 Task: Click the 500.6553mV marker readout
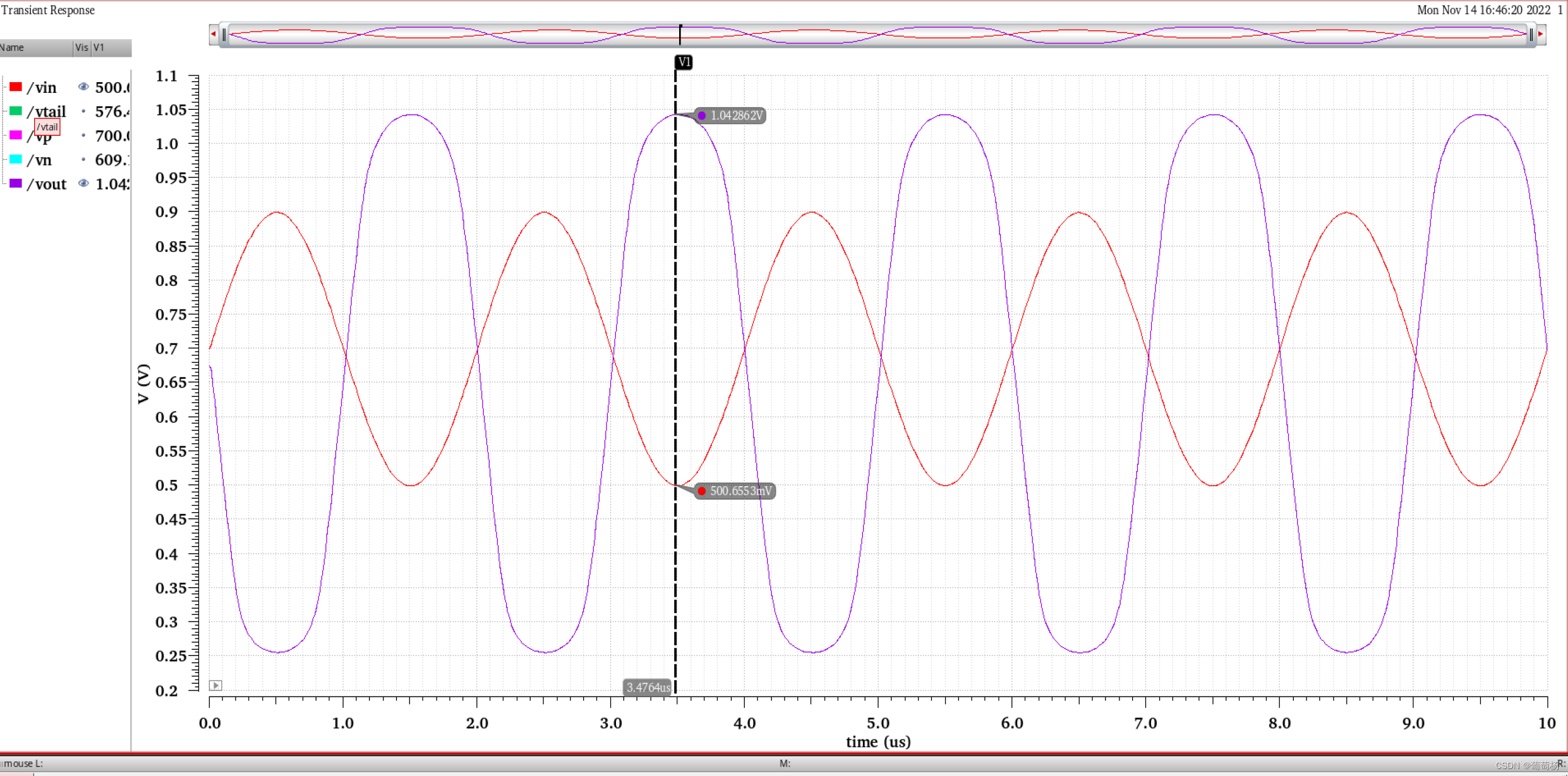735,491
